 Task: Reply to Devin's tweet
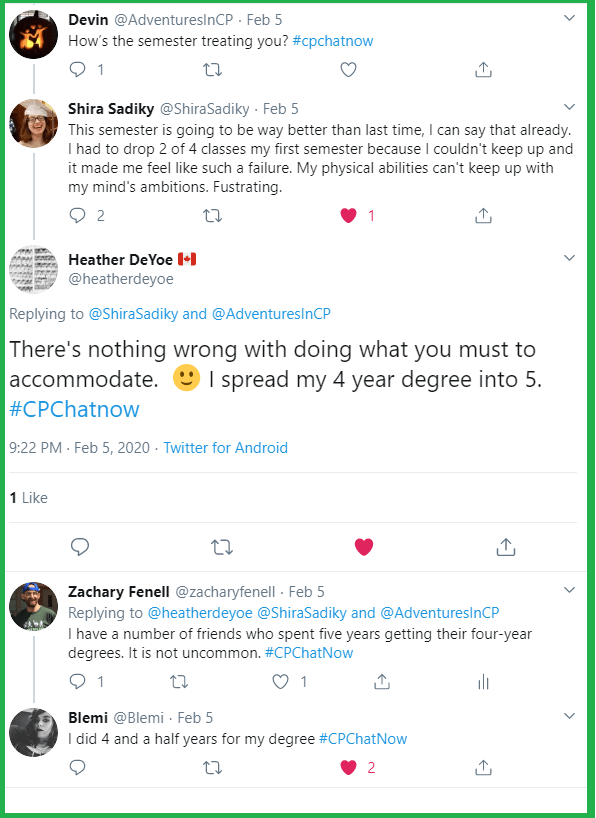click(x=79, y=69)
